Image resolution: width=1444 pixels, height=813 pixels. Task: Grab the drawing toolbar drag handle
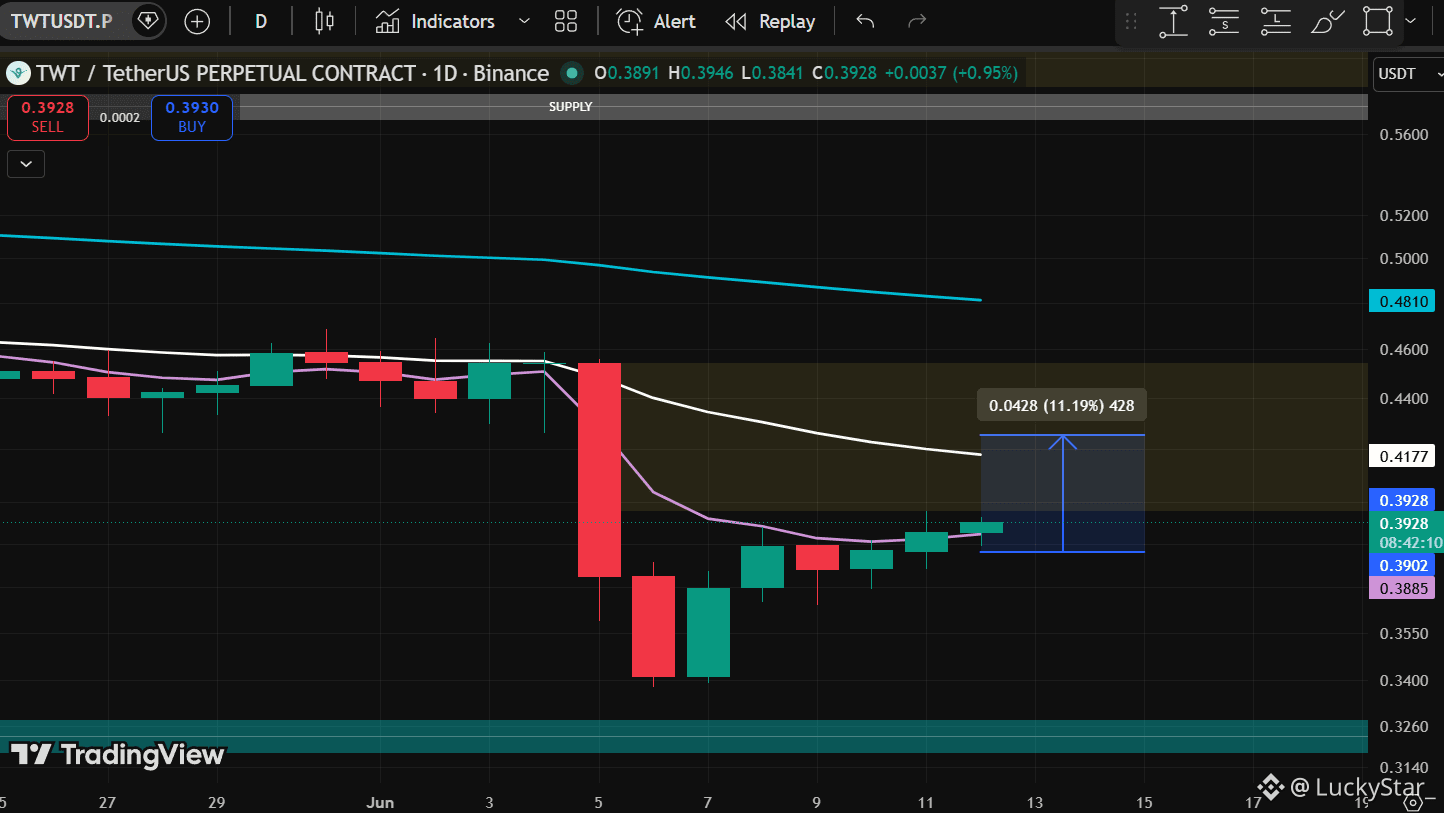point(1132,21)
